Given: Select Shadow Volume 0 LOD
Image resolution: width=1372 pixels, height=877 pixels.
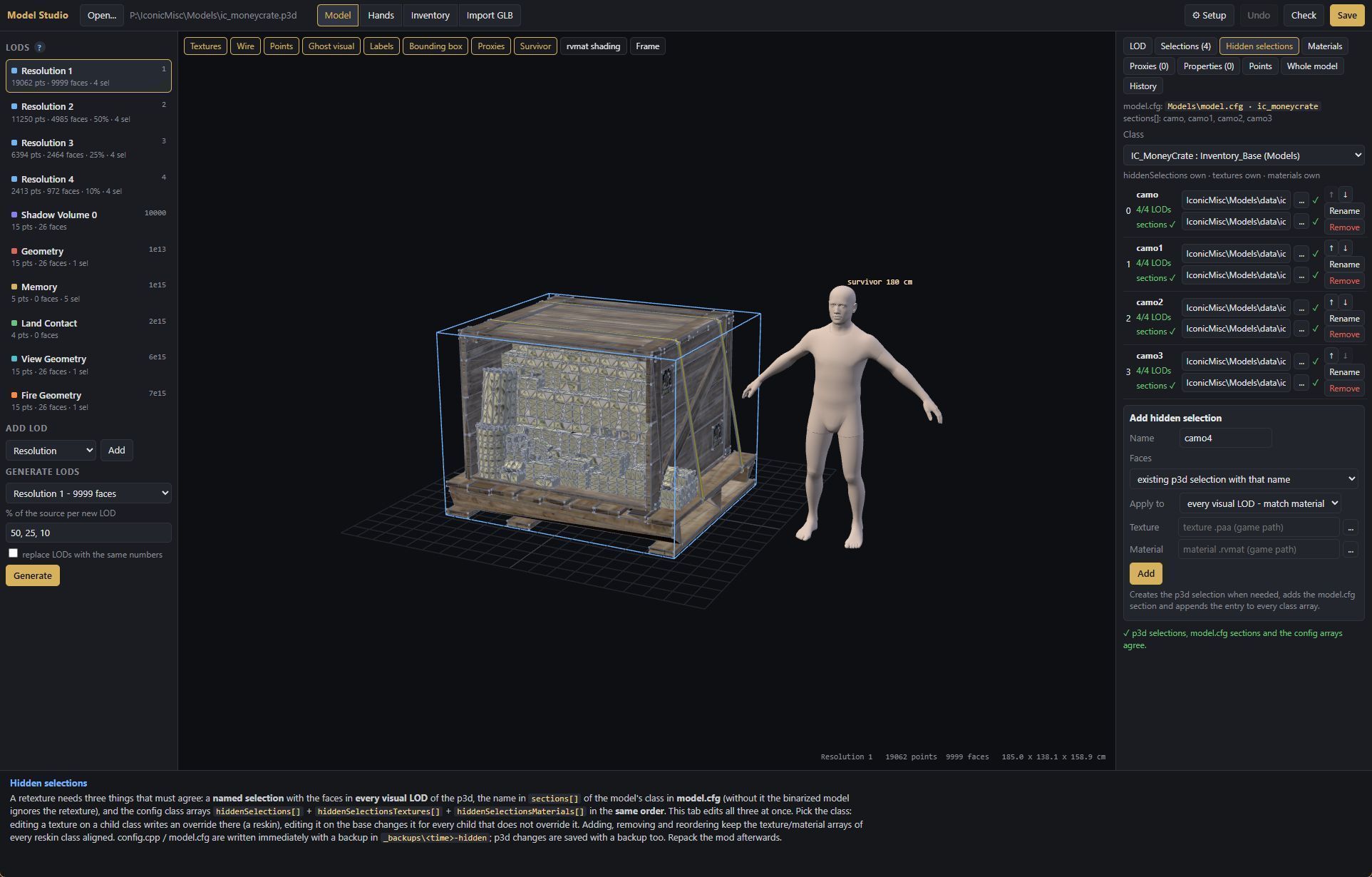Looking at the screenshot, I should coord(88,220).
